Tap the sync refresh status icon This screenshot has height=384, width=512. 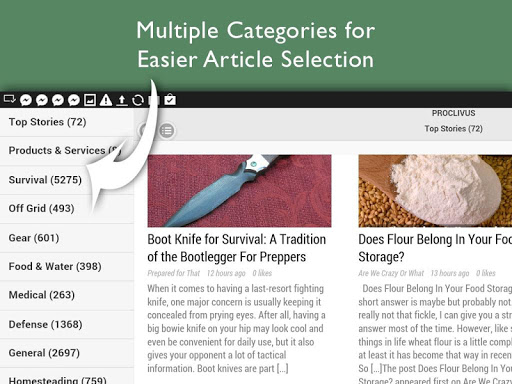(x=138, y=100)
